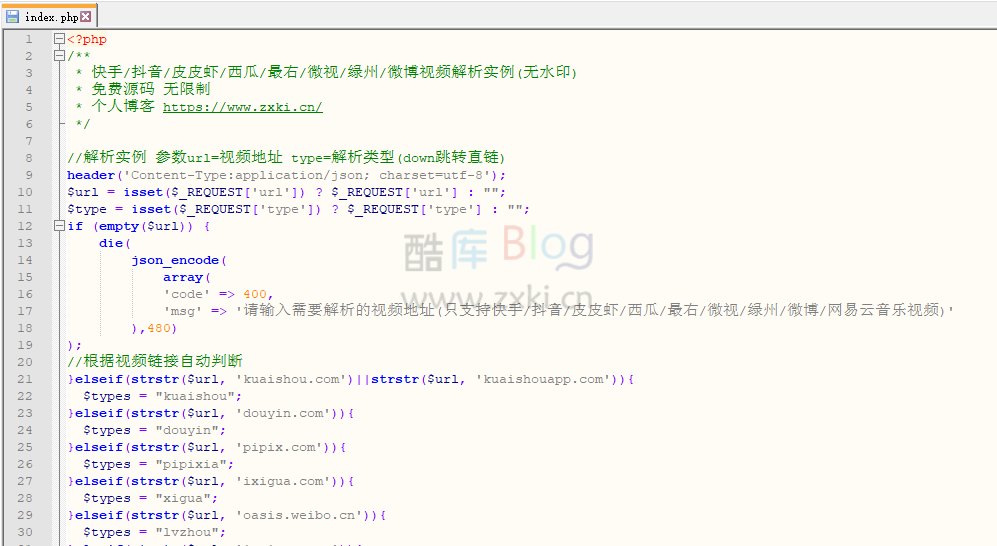Click the comment //根据视频链接自动判断
The height and width of the screenshot is (546, 997).
(155, 361)
